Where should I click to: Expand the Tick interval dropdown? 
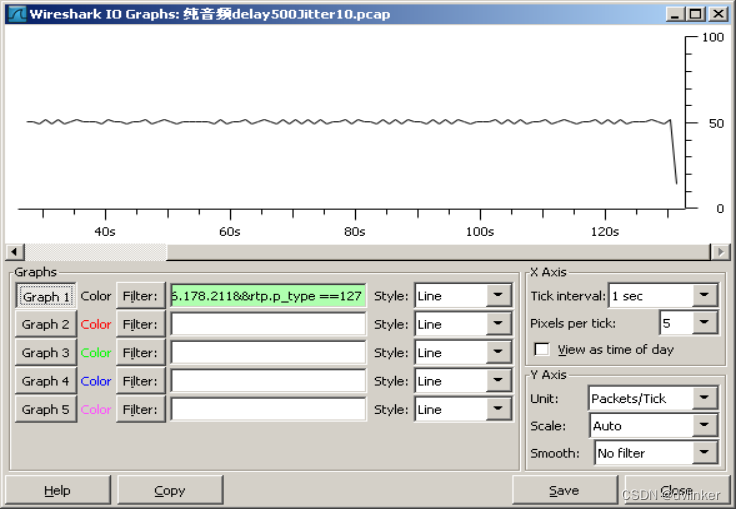tap(663, 296)
